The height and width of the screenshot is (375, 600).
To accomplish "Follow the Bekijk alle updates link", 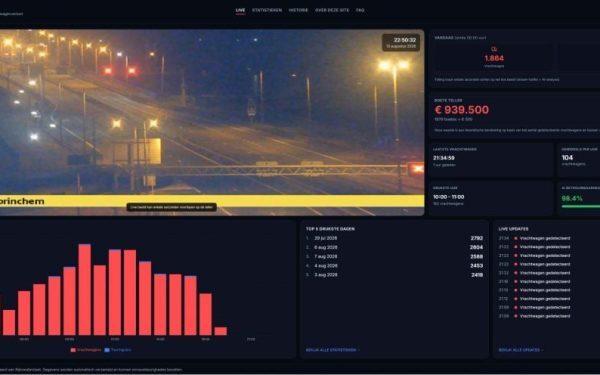I will point(521,350).
